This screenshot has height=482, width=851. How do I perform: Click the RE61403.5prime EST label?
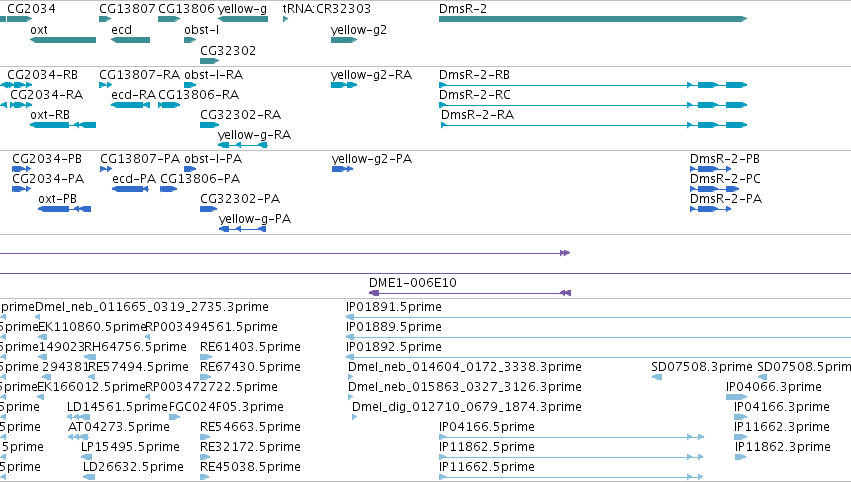(250, 347)
